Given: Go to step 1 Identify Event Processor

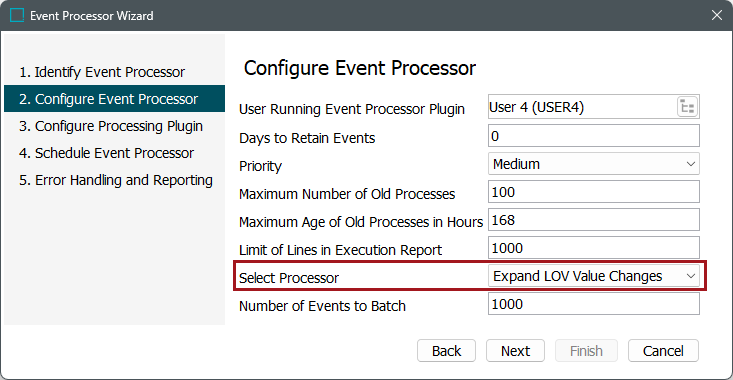Looking at the screenshot, I should click(x=102, y=72).
